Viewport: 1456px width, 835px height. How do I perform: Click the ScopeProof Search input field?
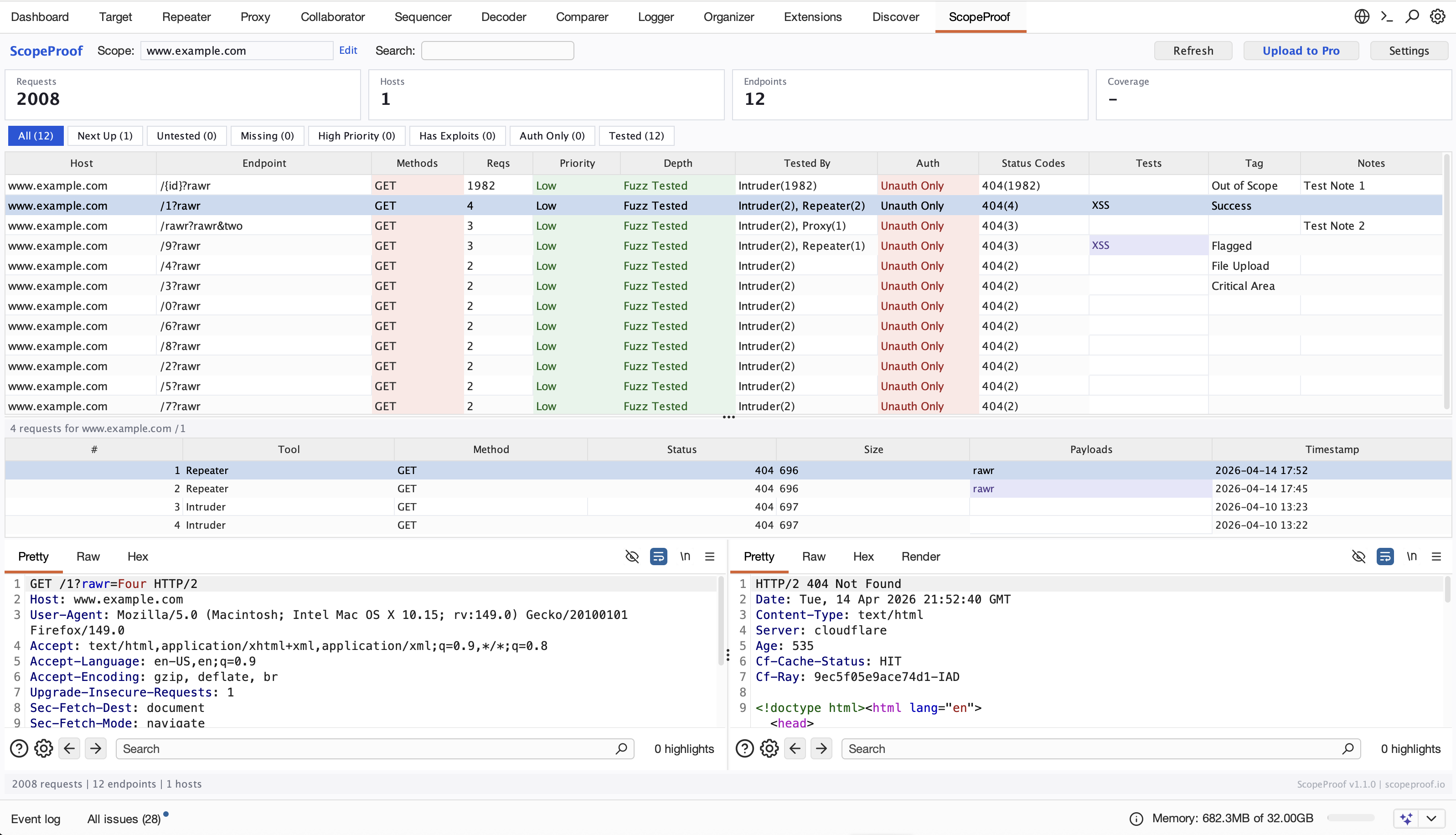[497, 51]
